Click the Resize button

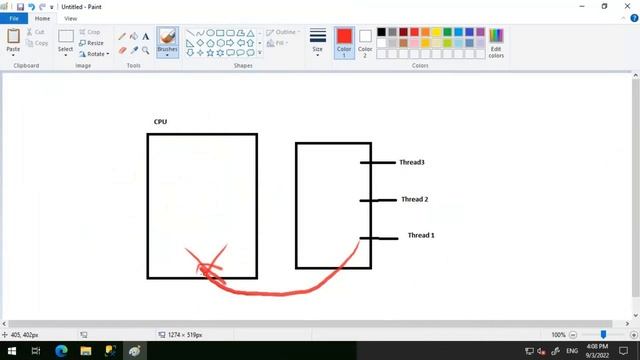91,43
